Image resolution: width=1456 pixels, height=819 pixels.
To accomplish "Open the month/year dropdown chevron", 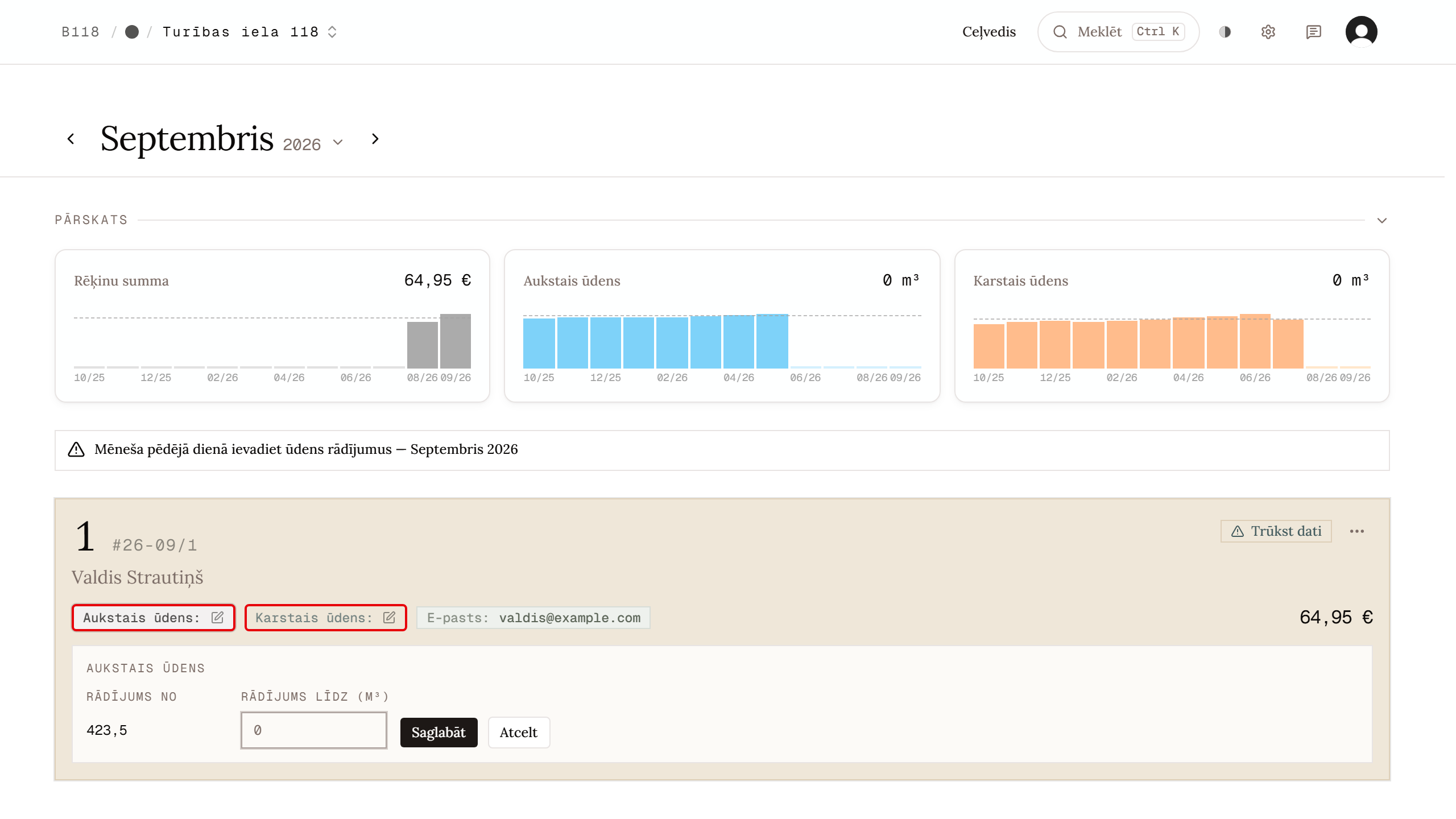I will click(338, 142).
